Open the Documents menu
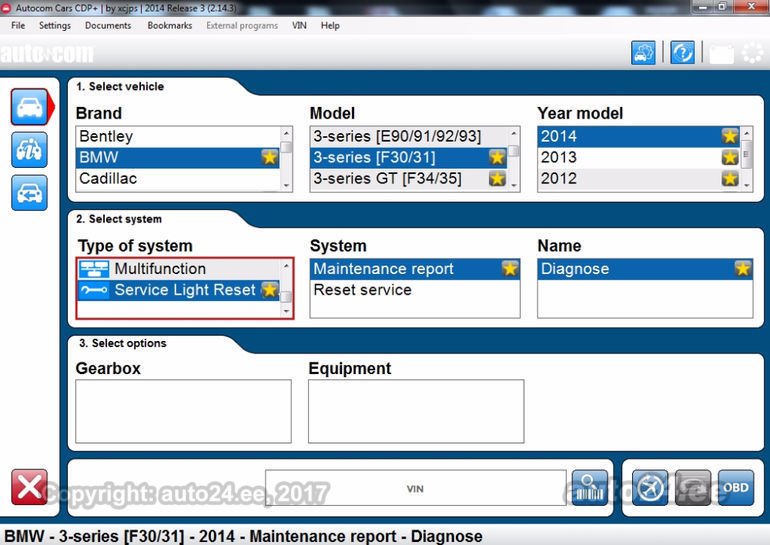The height and width of the screenshot is (545, 770). tap(108, 26)
